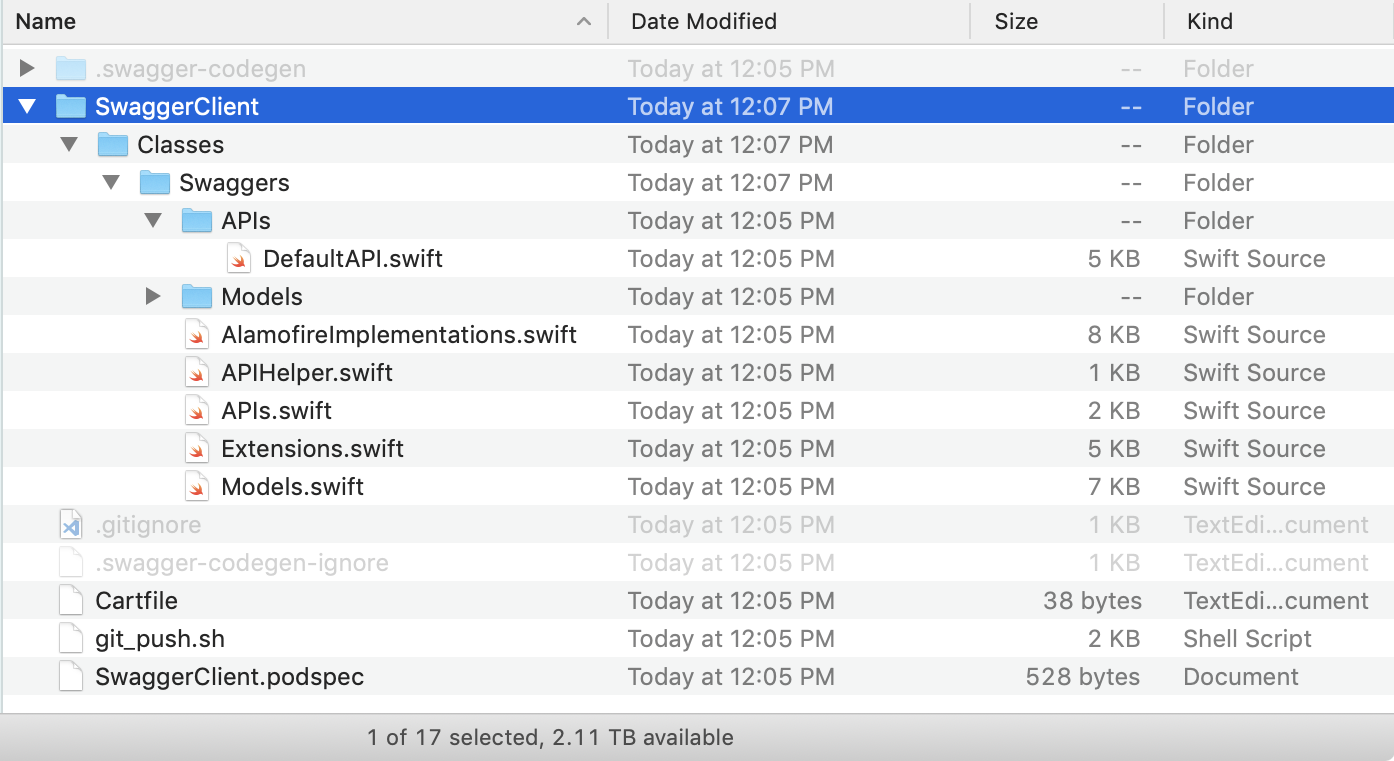Select the Models.swift file icon
Viewport: 1394px width, 761px height.
click(x=196, y=486)
